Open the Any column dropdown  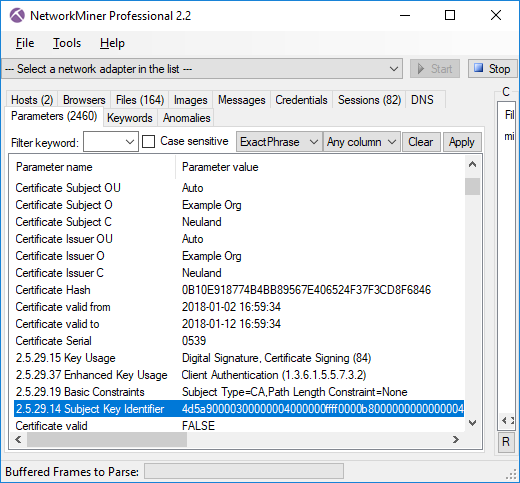362,142
